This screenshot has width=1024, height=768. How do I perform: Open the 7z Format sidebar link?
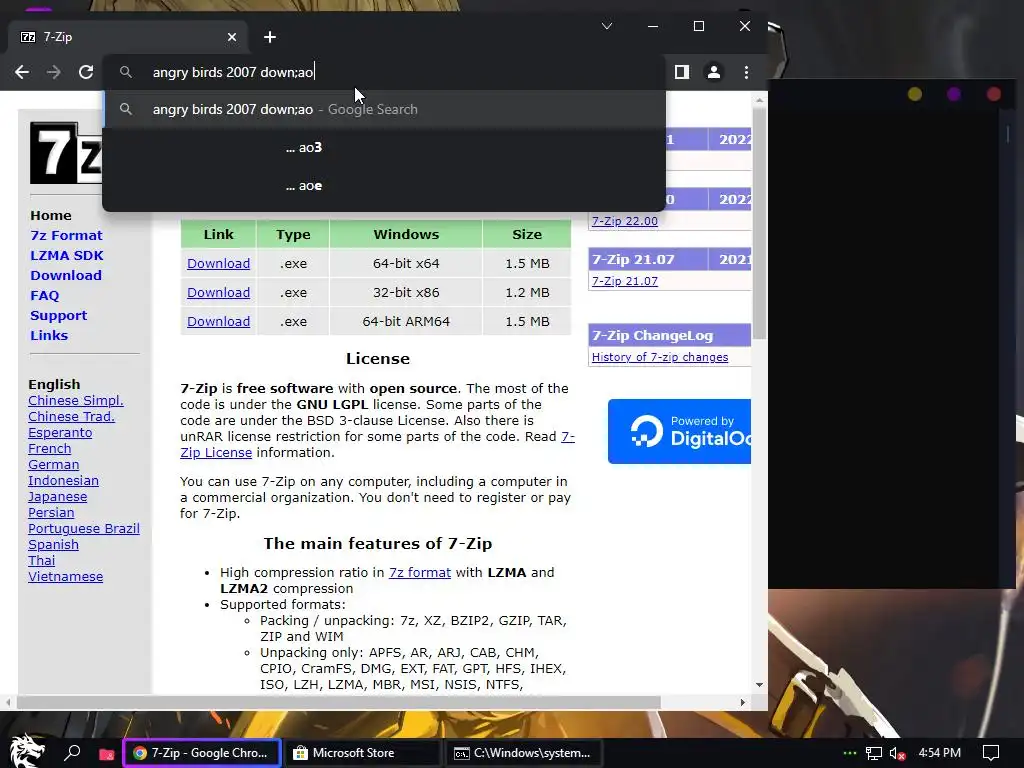66,235
